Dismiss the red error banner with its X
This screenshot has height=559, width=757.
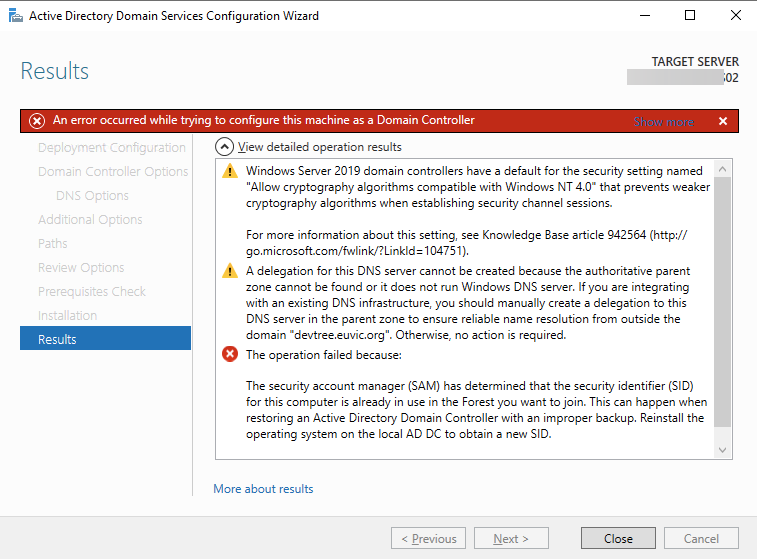click(x=723, y=121)
